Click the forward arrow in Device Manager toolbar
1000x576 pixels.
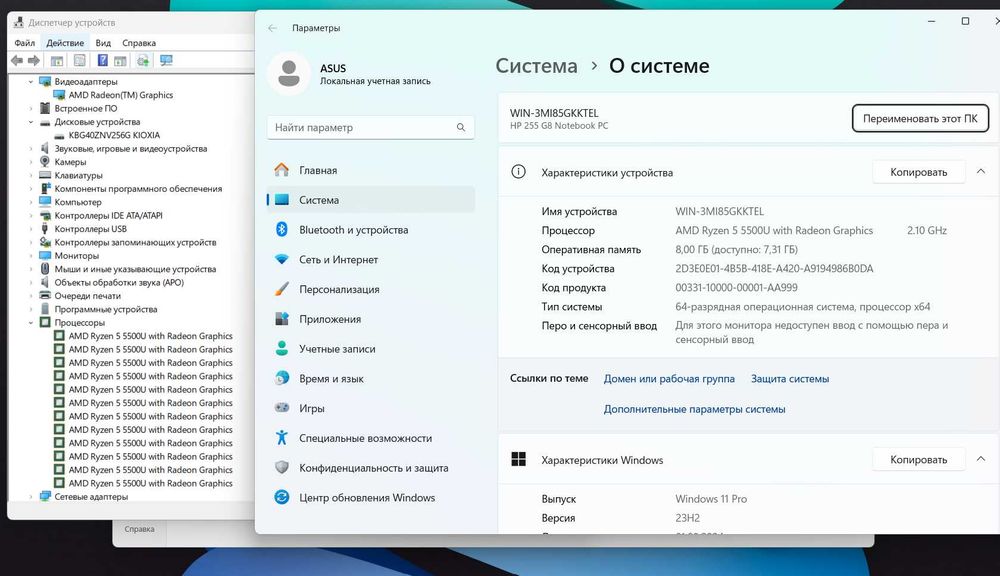[x=34, y=61]
